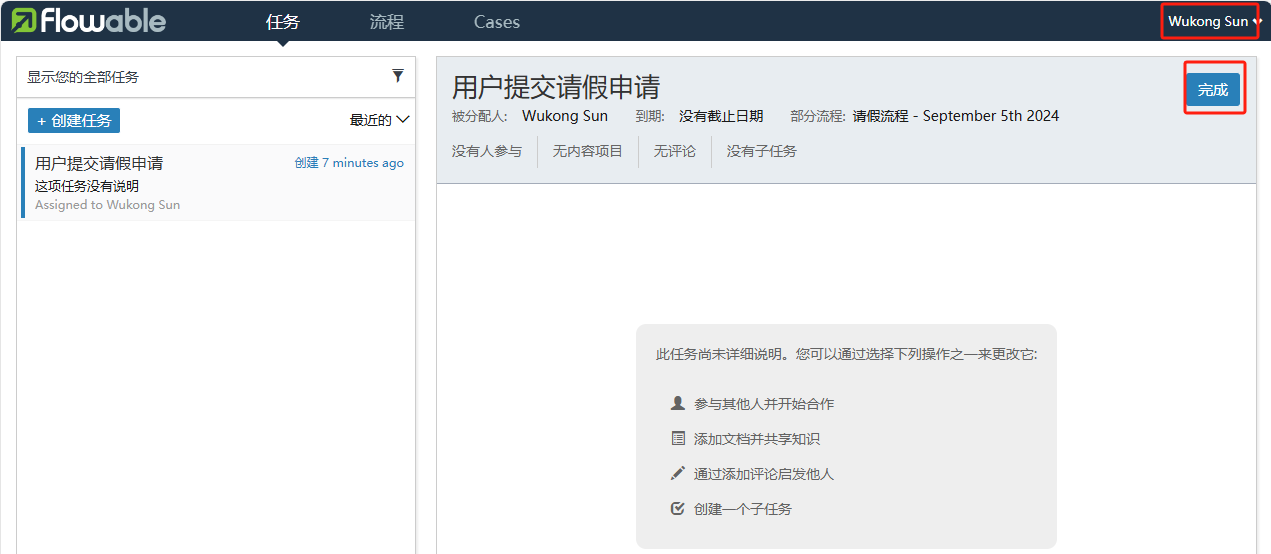This screenshot has height=554, width=1271.
Task: Click the filter funnel icon
Action: 398,76
